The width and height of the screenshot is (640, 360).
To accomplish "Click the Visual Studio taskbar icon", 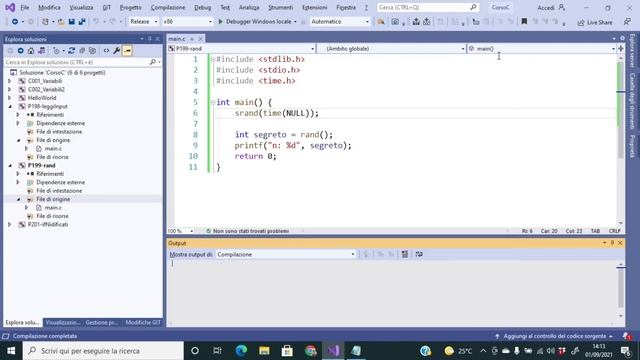I will 333,351.
